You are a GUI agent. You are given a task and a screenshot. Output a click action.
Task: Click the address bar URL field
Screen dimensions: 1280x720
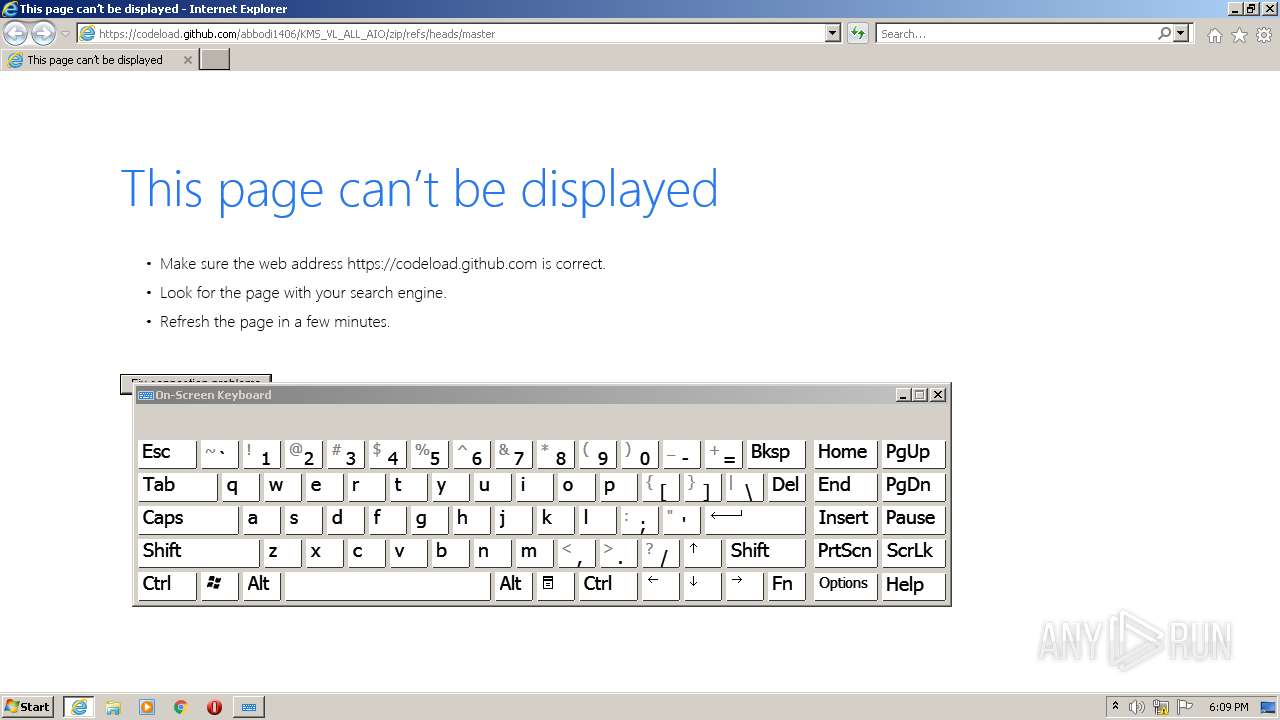click(450, 33)
